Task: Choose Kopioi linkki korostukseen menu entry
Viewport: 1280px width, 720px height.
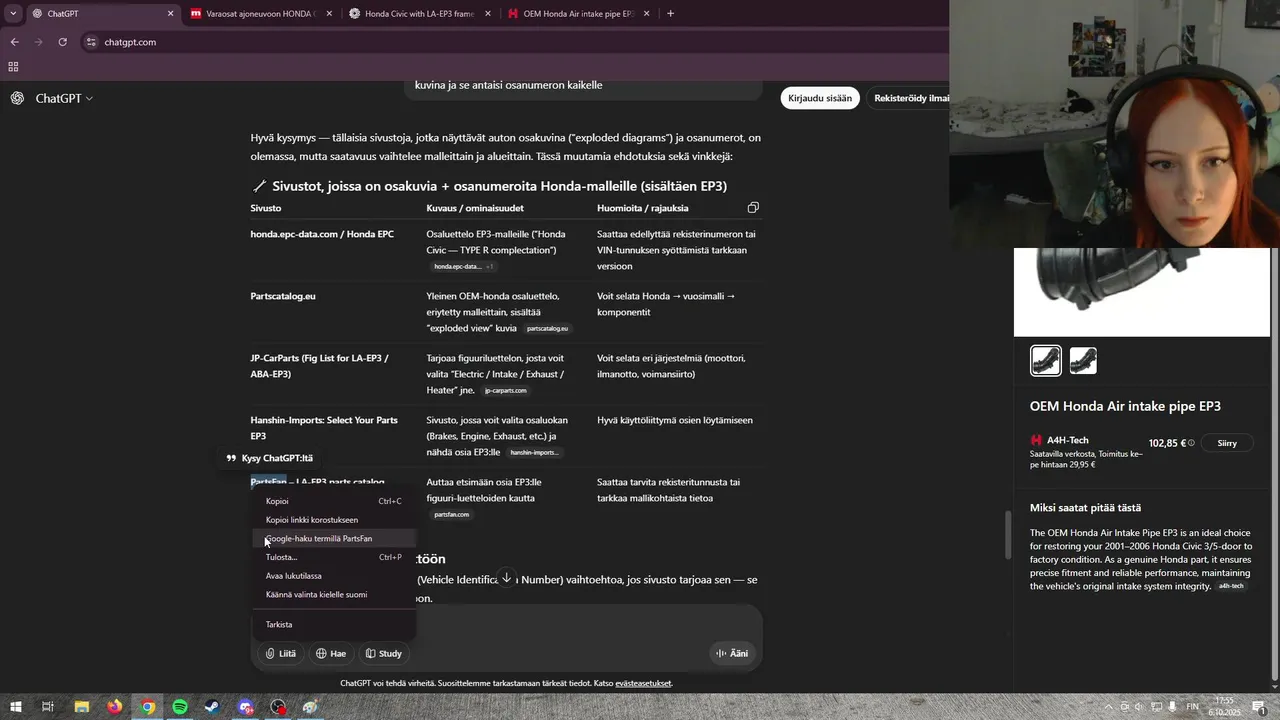Action: click(x=333, y=520)
